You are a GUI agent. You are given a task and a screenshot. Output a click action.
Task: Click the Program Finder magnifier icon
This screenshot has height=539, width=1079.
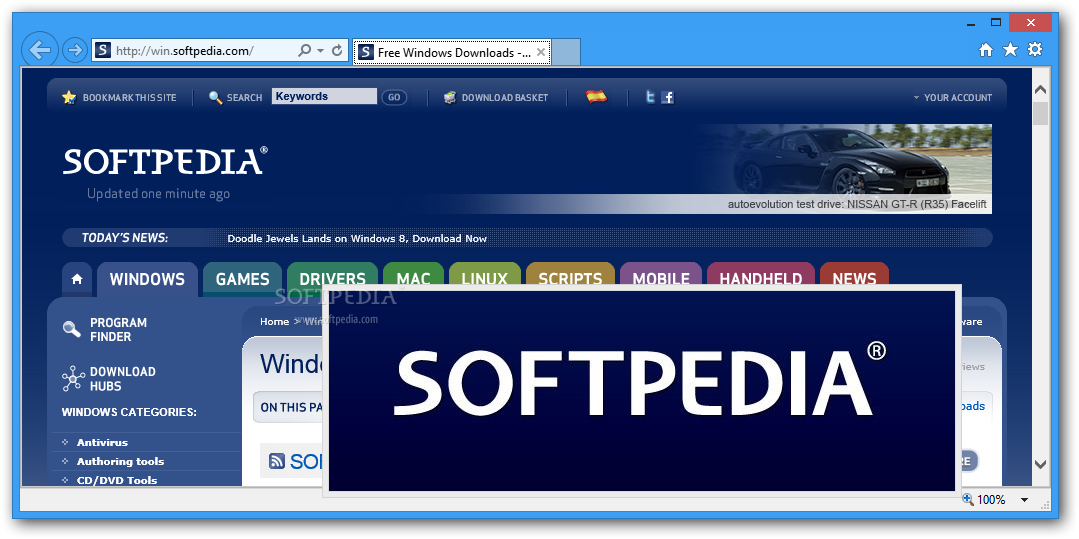[x=72, y=329]
